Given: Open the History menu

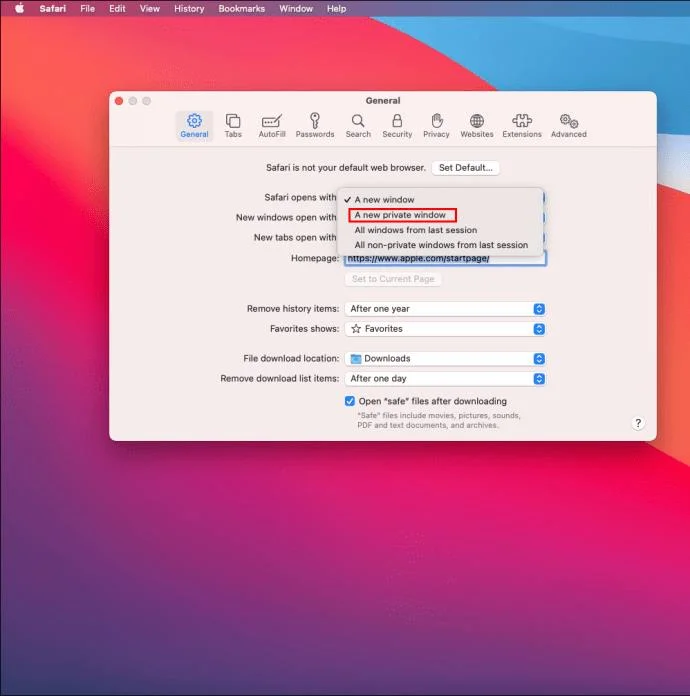Looking at the screenshot, I should (x=189, y=8).
